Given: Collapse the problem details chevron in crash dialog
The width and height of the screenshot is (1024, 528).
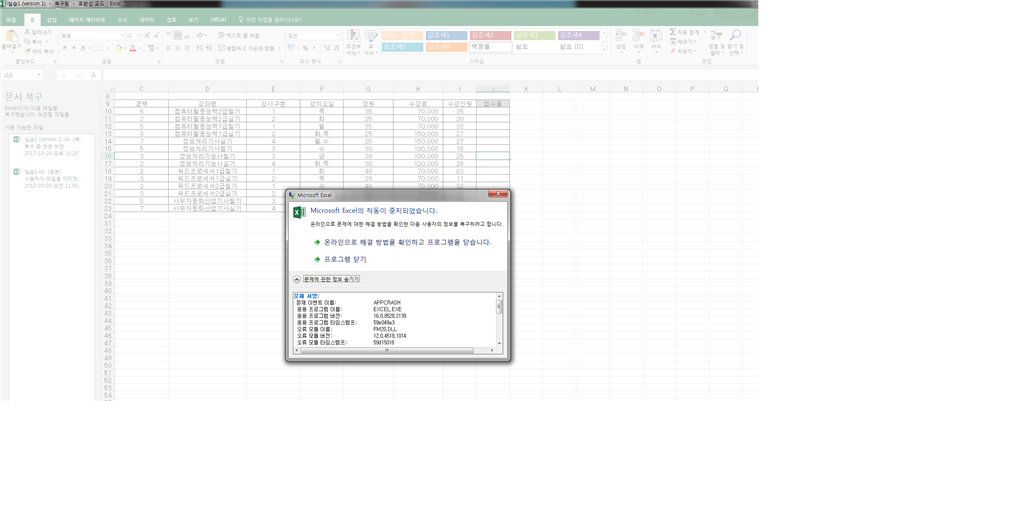Looking at the screenshot, I should coord(296,279).
